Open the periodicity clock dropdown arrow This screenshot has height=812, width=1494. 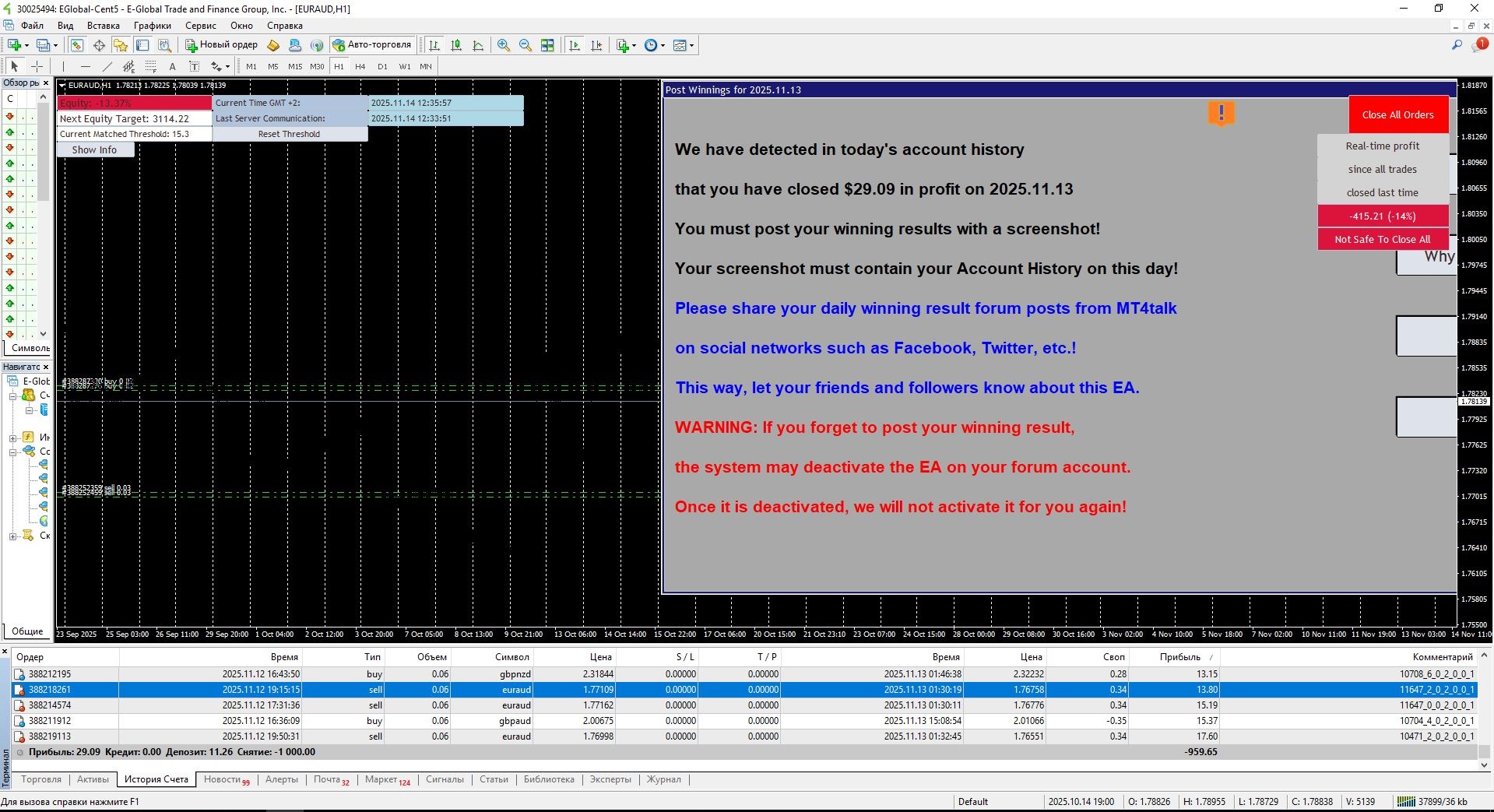coord(663,45)
